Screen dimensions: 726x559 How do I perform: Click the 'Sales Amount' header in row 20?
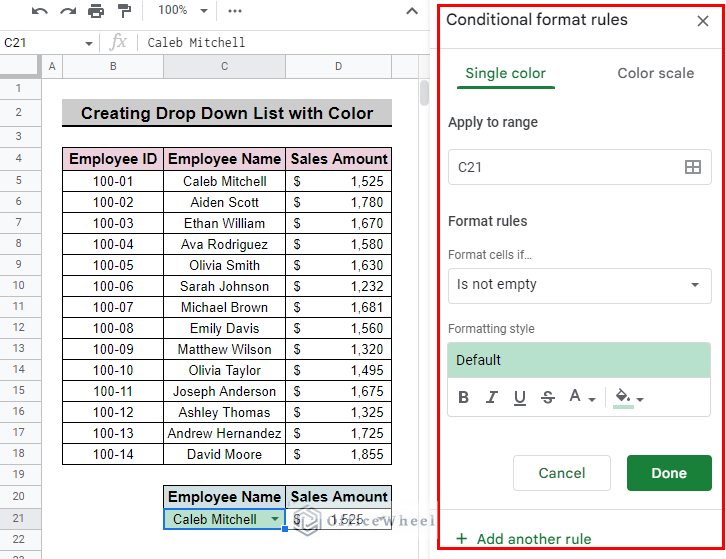point(338,496)
